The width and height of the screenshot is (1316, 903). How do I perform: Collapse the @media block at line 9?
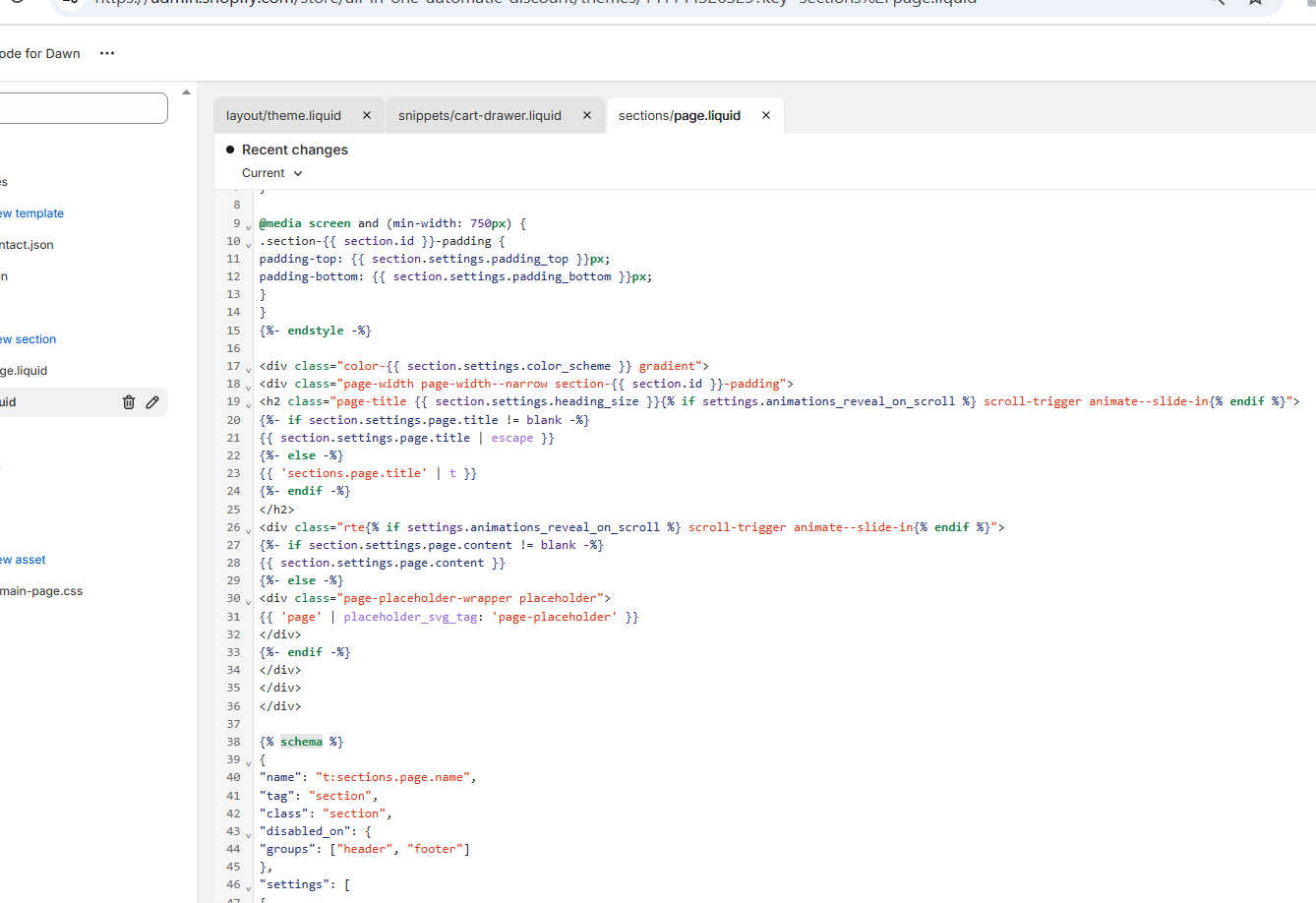pyautogui.click(x=248, y=226)
